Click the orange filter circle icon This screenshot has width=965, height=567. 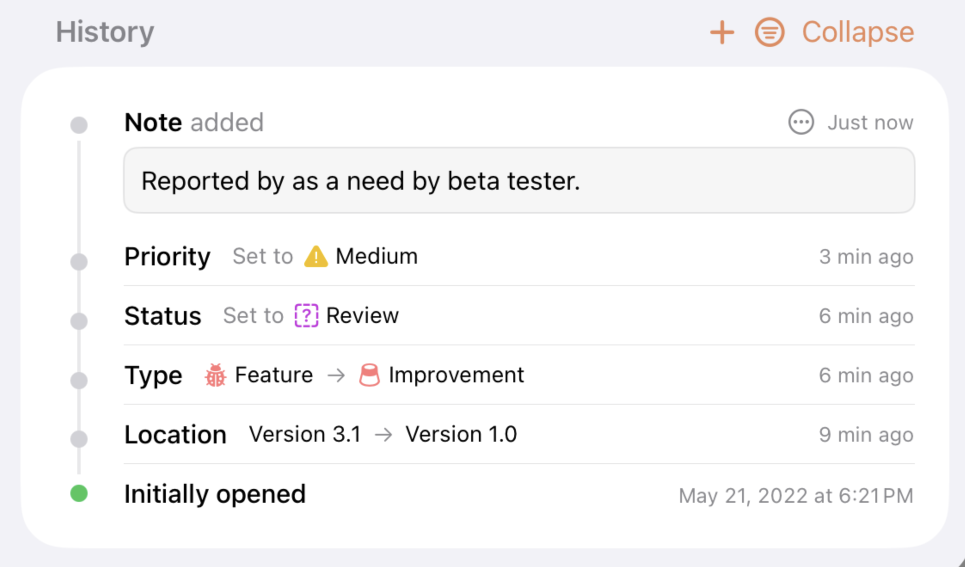[770, 32]
